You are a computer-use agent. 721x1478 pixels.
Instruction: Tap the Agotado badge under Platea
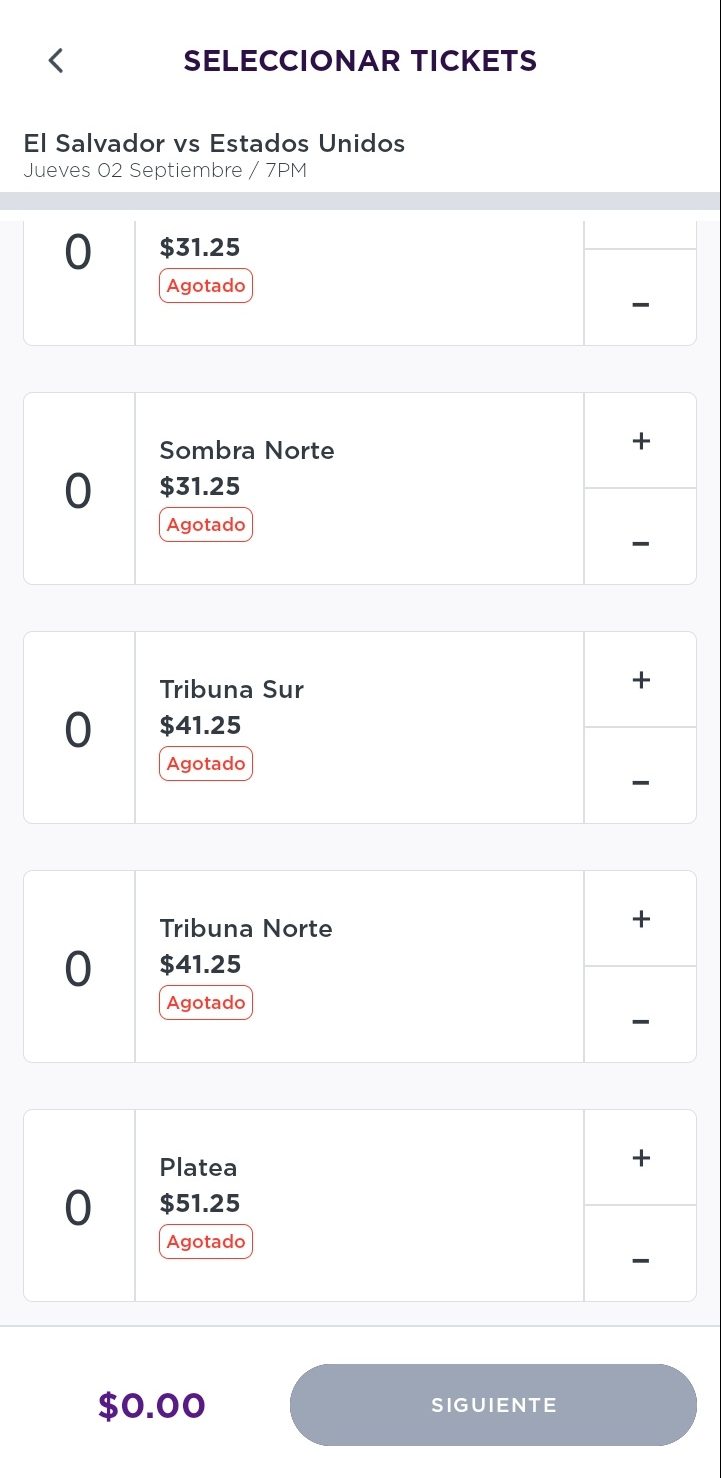206,1242
